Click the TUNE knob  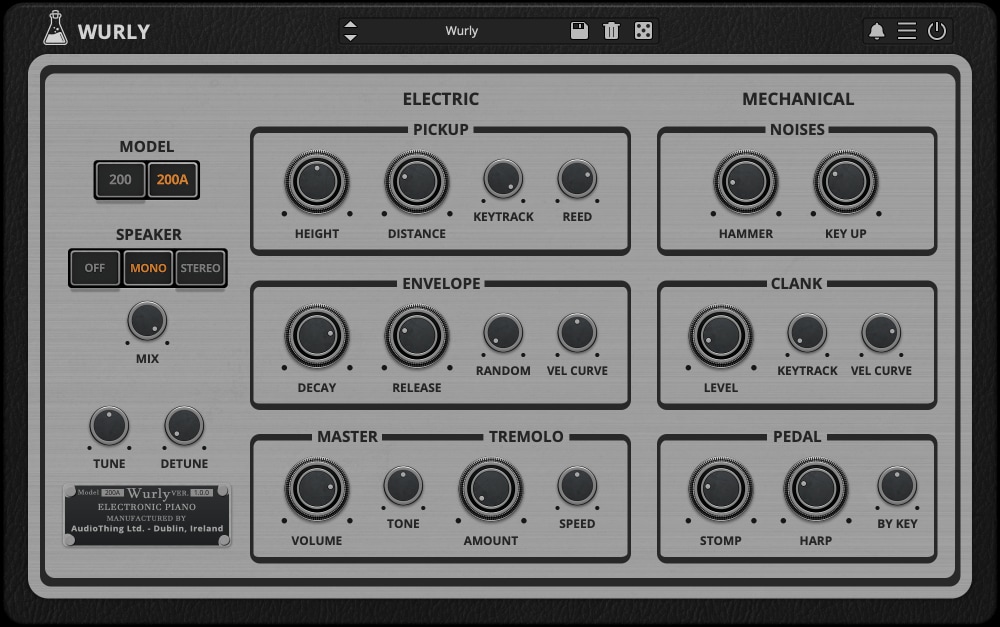[109, 425]
